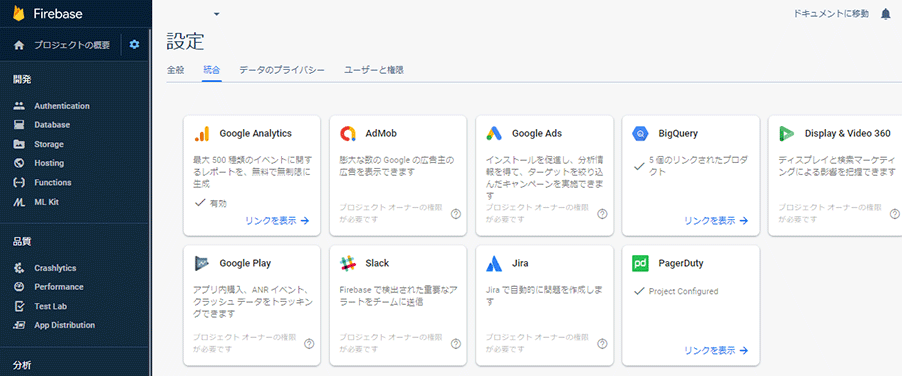Switch to the 全般 tab
902x376 pixels.
click(x=175, y=70)
